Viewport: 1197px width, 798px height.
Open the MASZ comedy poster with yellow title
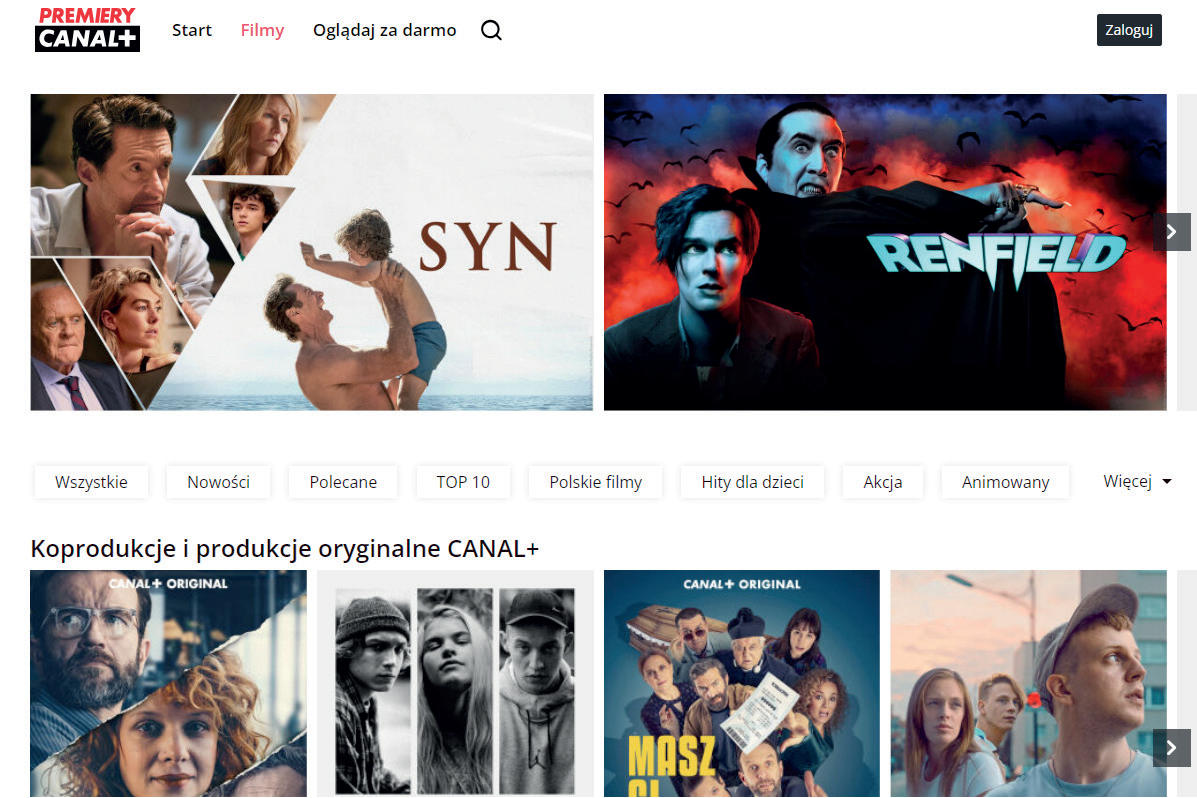pos(741,683)
